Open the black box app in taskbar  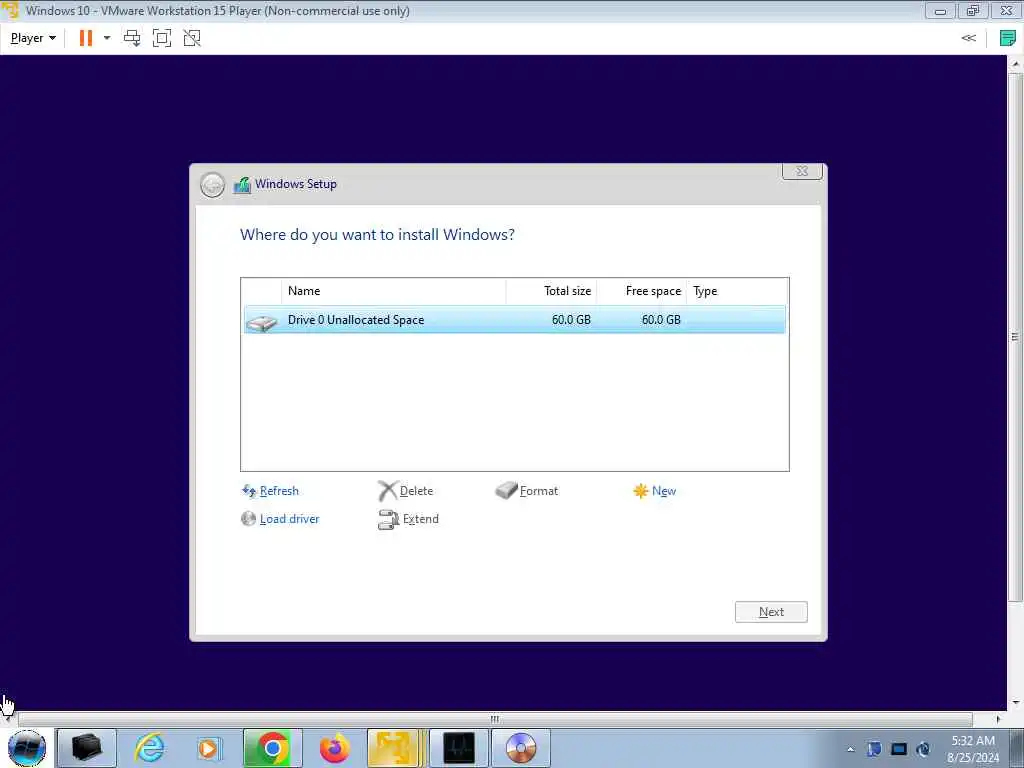[x=86, y=748]
